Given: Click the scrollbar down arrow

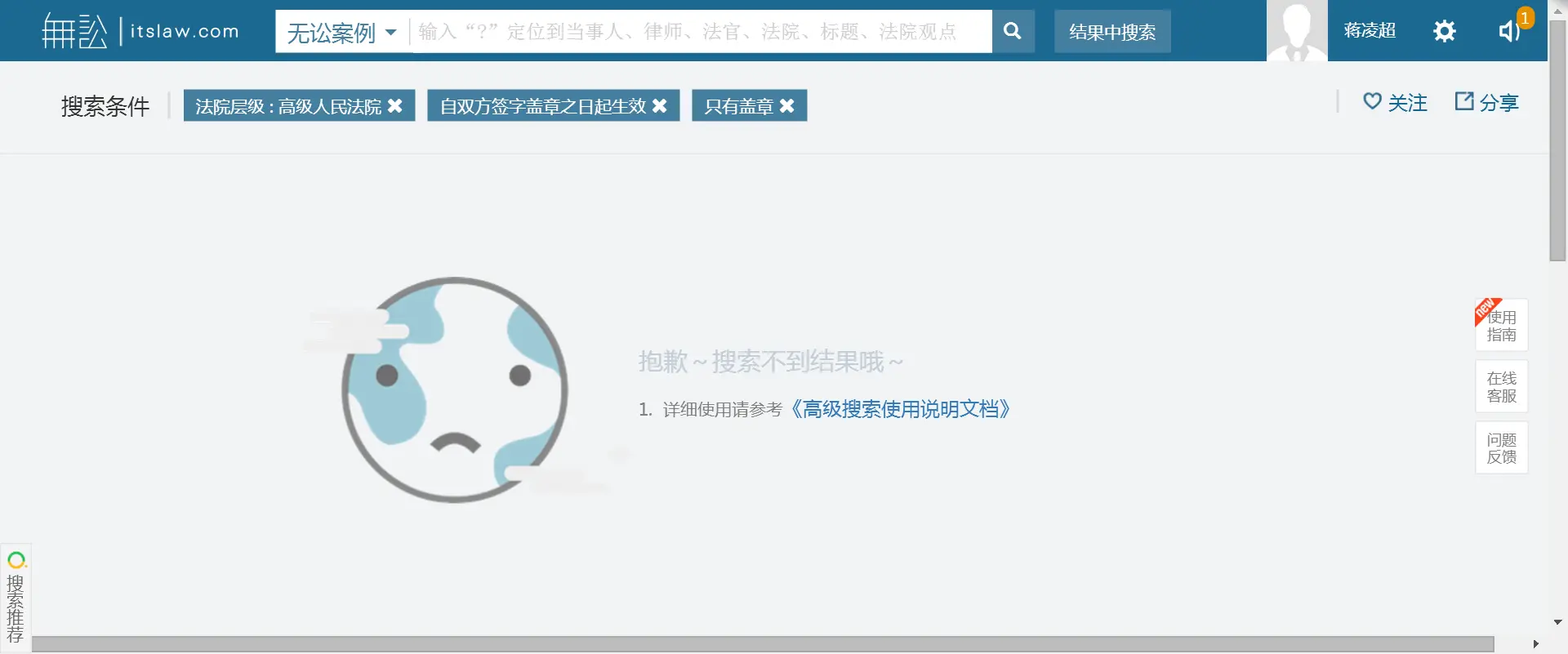Looking at the screenshot, I should [x=1557, y=622].
